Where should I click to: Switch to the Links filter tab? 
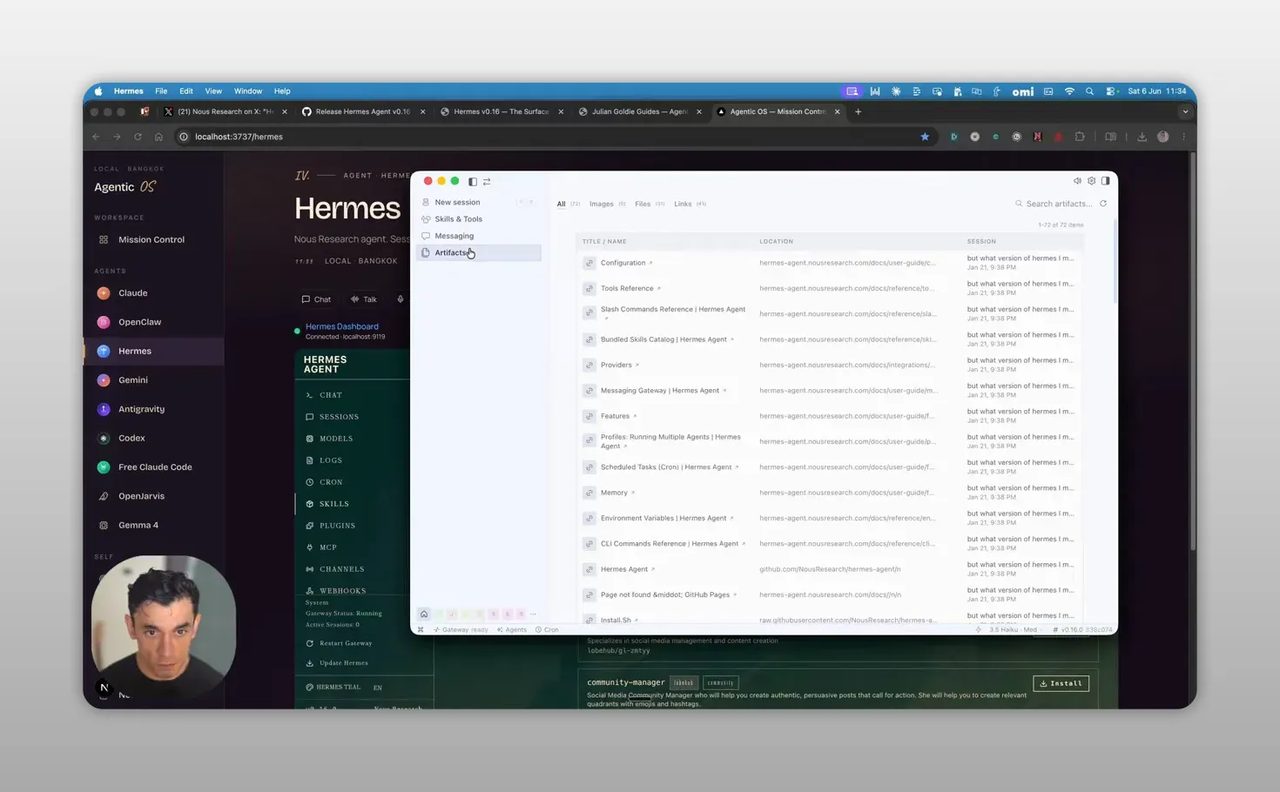coord(689,204)
